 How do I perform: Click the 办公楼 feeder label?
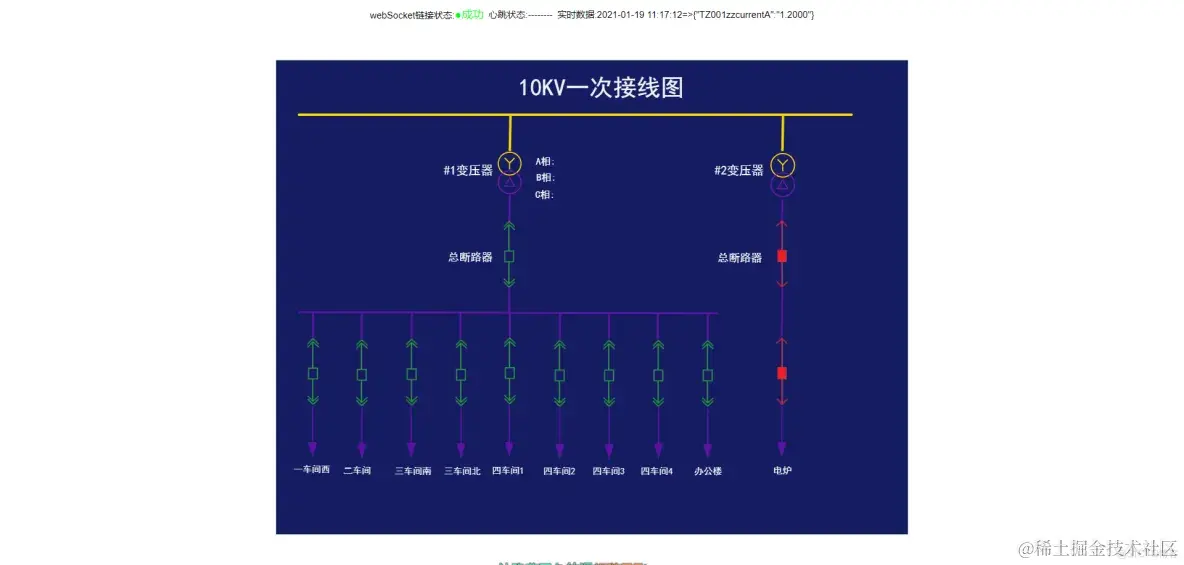[x=708, y=471]
